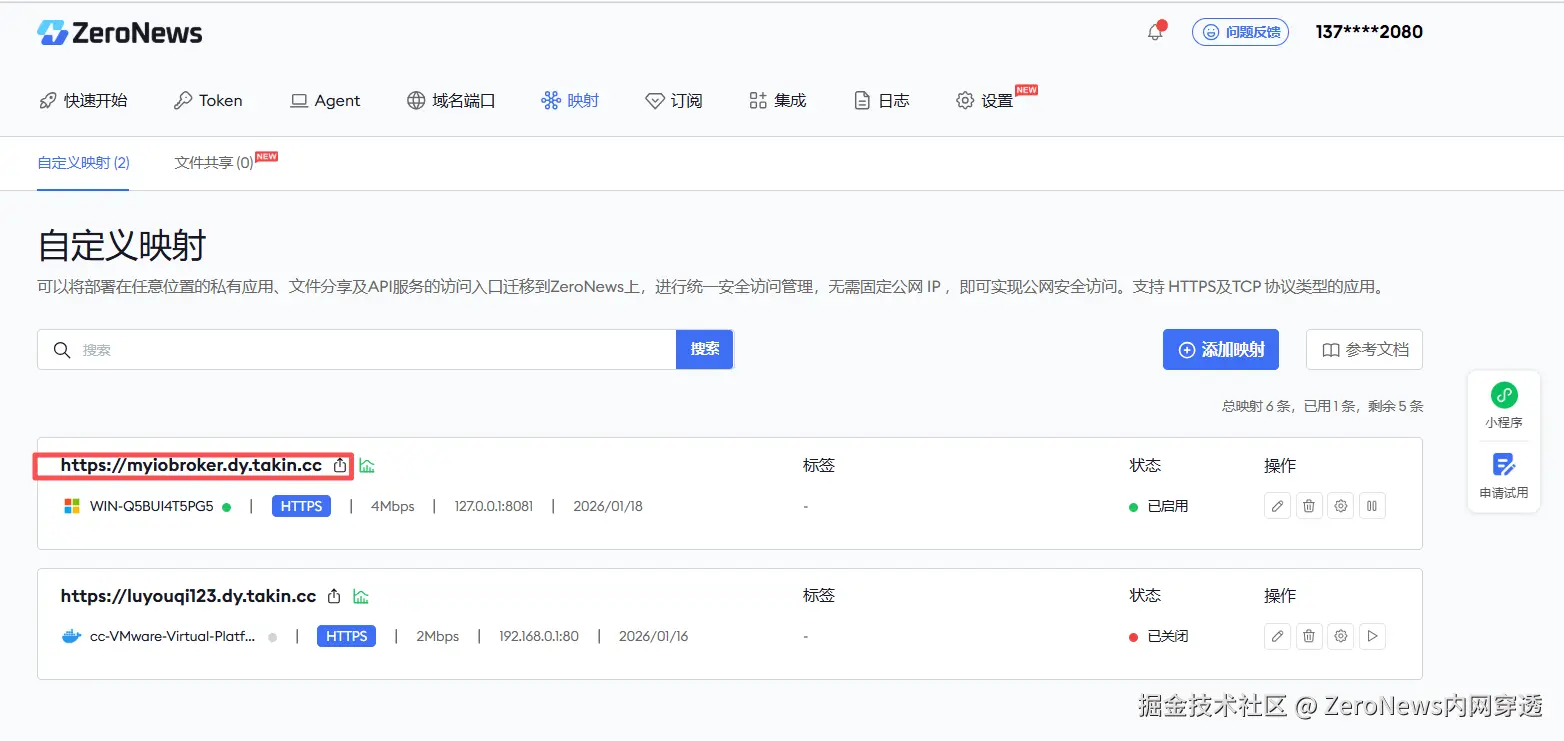Open settings gear for luyouqi123 mapping
The height and width of the screenshot is (741, 1564).
pyautogui.click(x=1341, y=636)
